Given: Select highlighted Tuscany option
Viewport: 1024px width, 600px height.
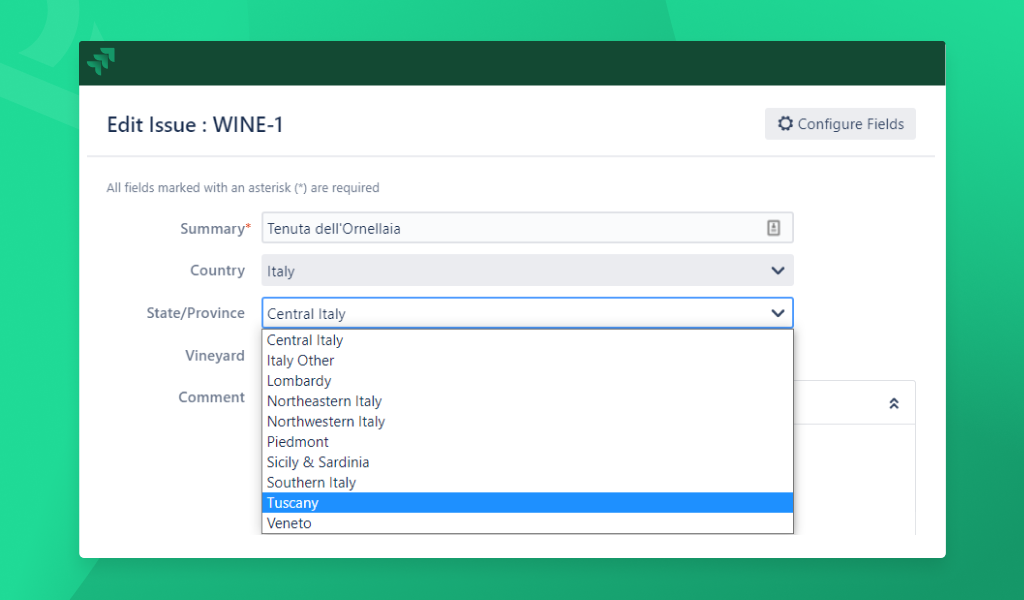Looking at the screenshot, I should pyautogui.click(x=527, y=503).
